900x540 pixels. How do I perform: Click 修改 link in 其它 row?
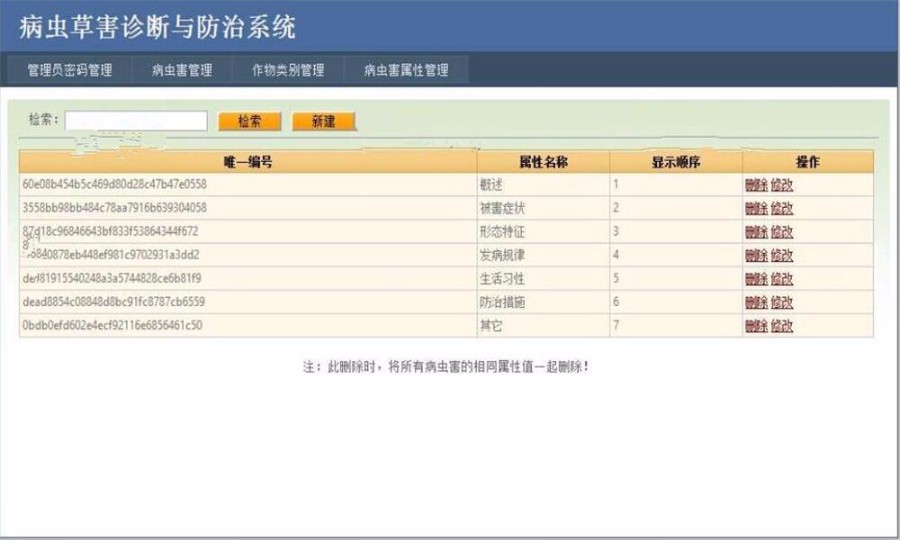[x=782, y=326]
